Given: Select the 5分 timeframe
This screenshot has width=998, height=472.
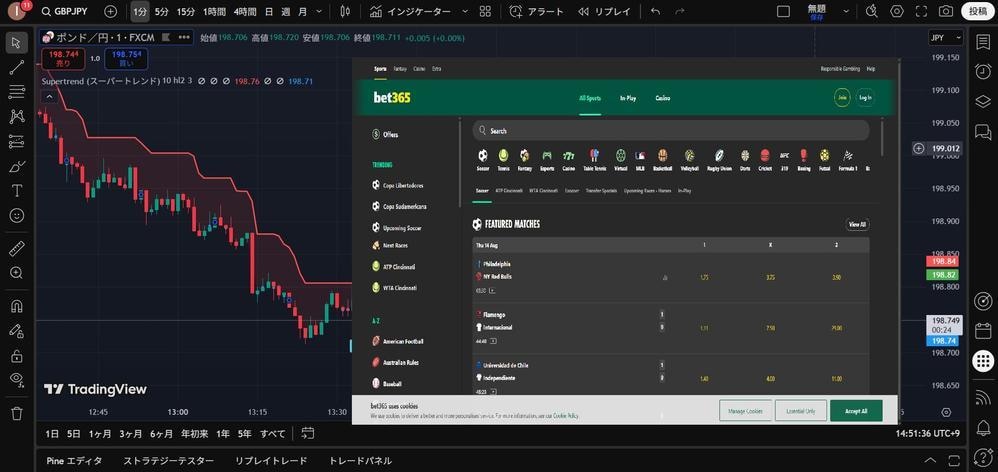Looking at the screenshot, I should click(162, 11).
